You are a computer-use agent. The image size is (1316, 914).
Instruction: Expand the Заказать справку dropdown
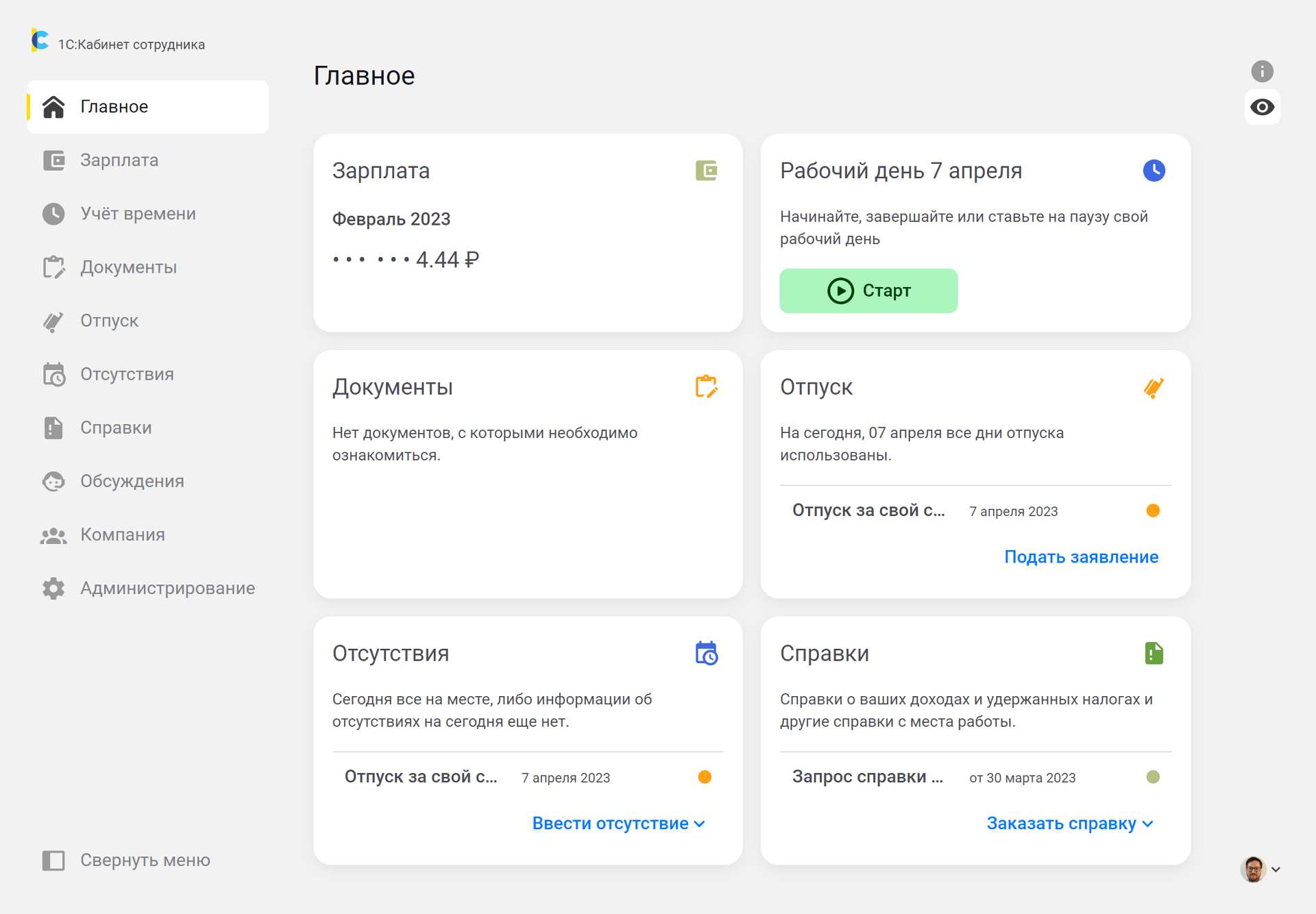click(1069, 823)
